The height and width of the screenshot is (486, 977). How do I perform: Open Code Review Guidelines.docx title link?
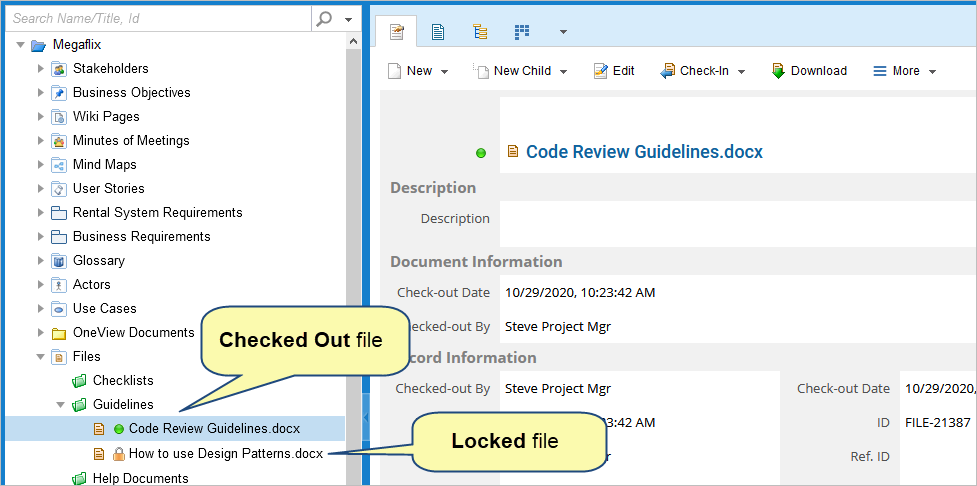pos(644,152)
